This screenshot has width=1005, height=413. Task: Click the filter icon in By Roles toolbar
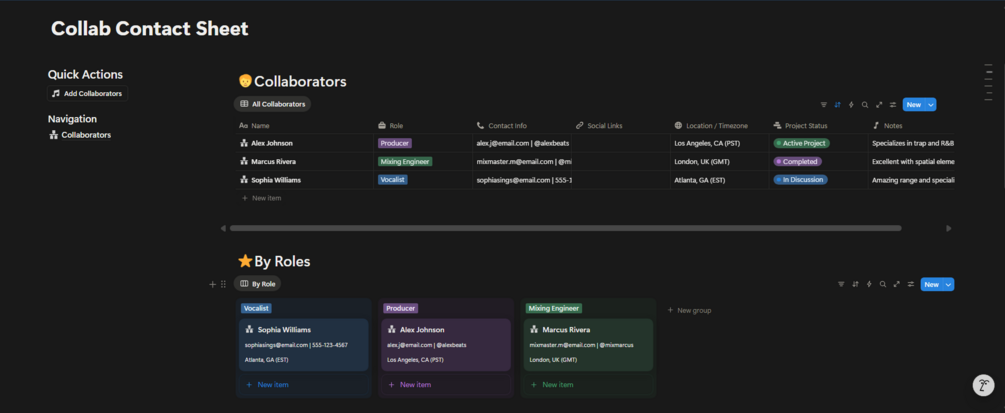click(x=841, y=284)
